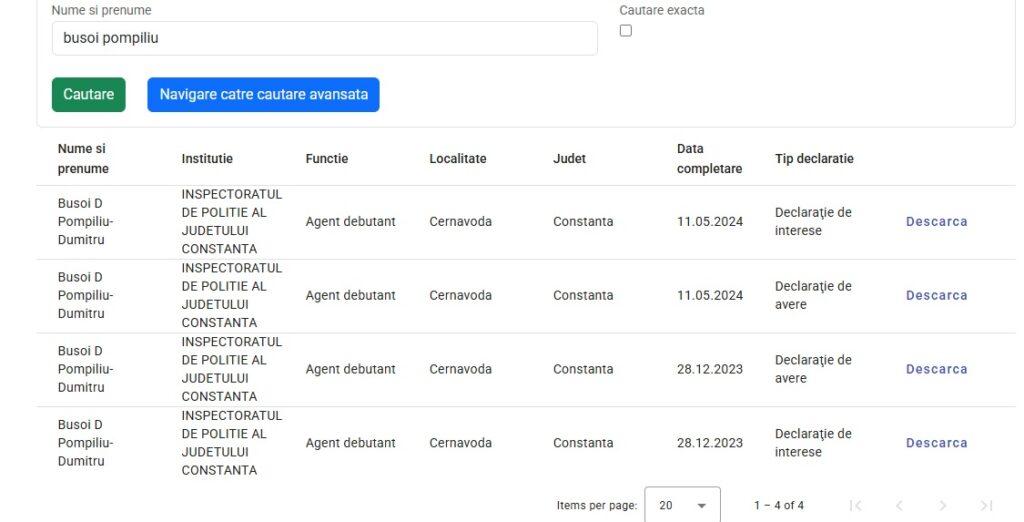Select the Localitate column header

[x=458, y=159]
